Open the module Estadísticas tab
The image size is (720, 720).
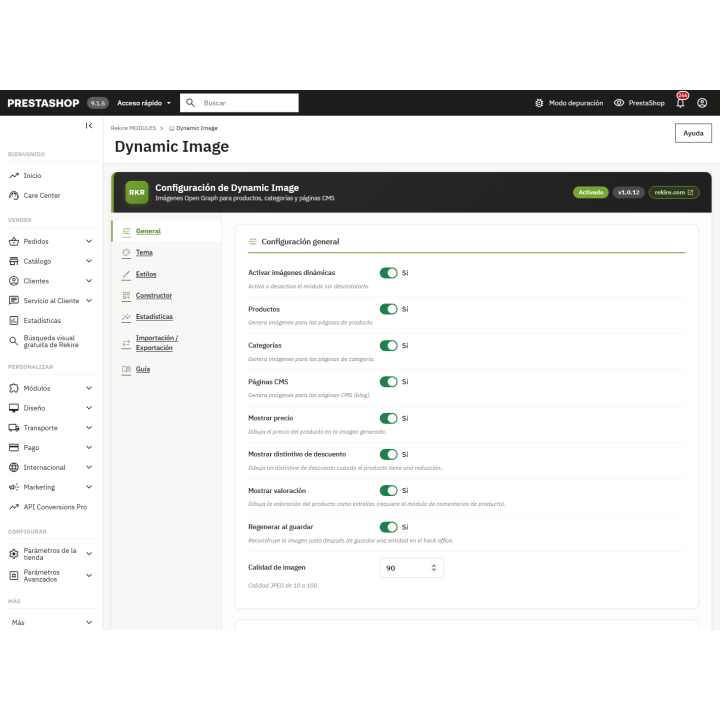click(x=167, y=316)
